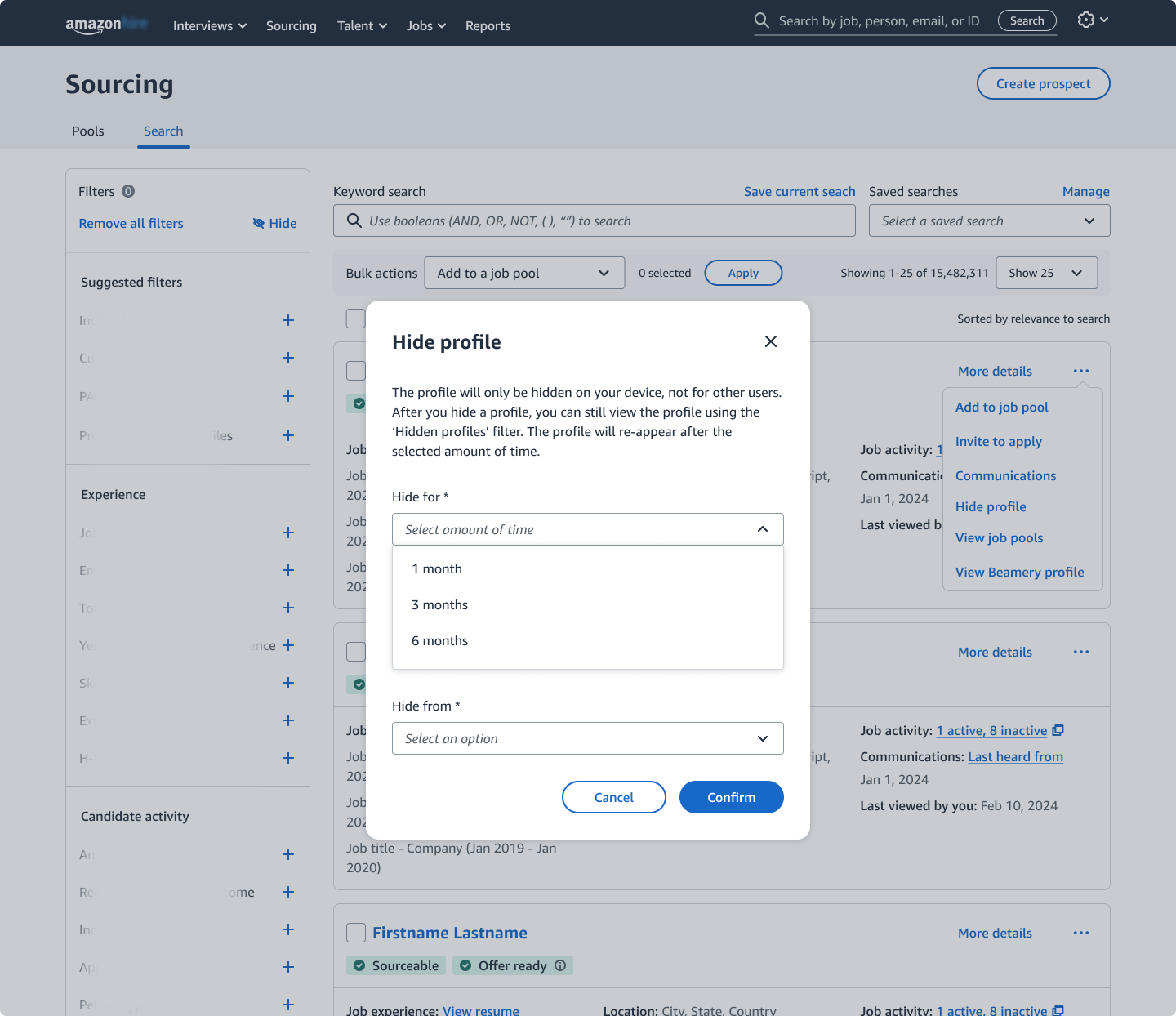
Task: Click the header Search pill button
Action: tap(1027, 20)
